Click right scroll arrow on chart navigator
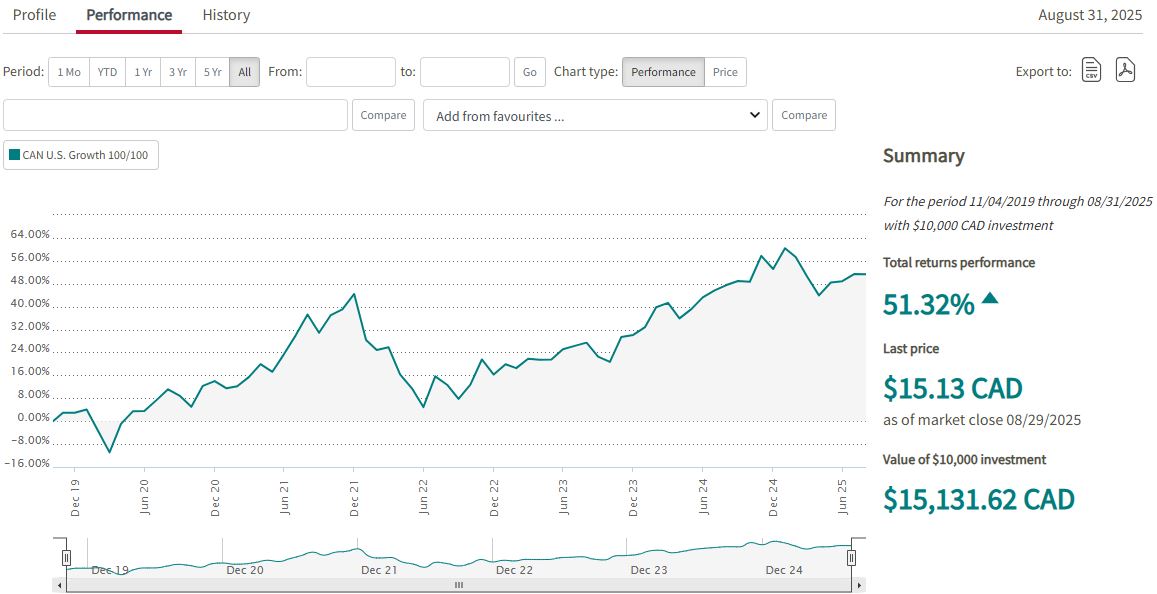1157x594 pixels. coord(860,585)
